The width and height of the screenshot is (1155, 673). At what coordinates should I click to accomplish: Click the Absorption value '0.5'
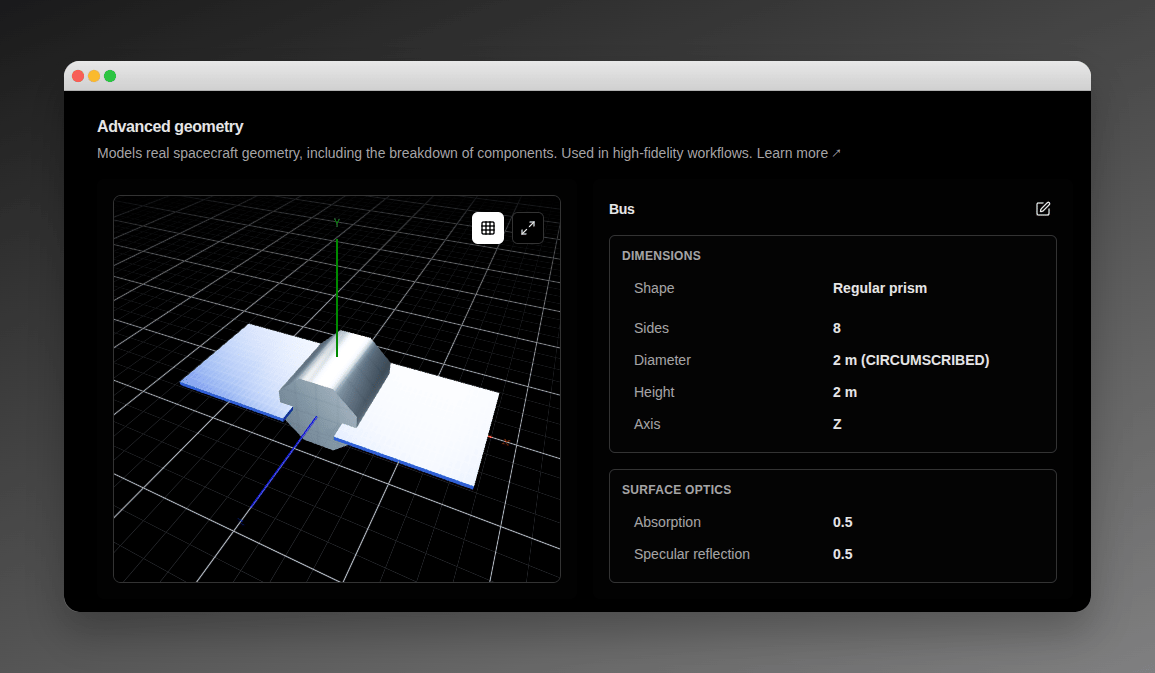(843, 522)
